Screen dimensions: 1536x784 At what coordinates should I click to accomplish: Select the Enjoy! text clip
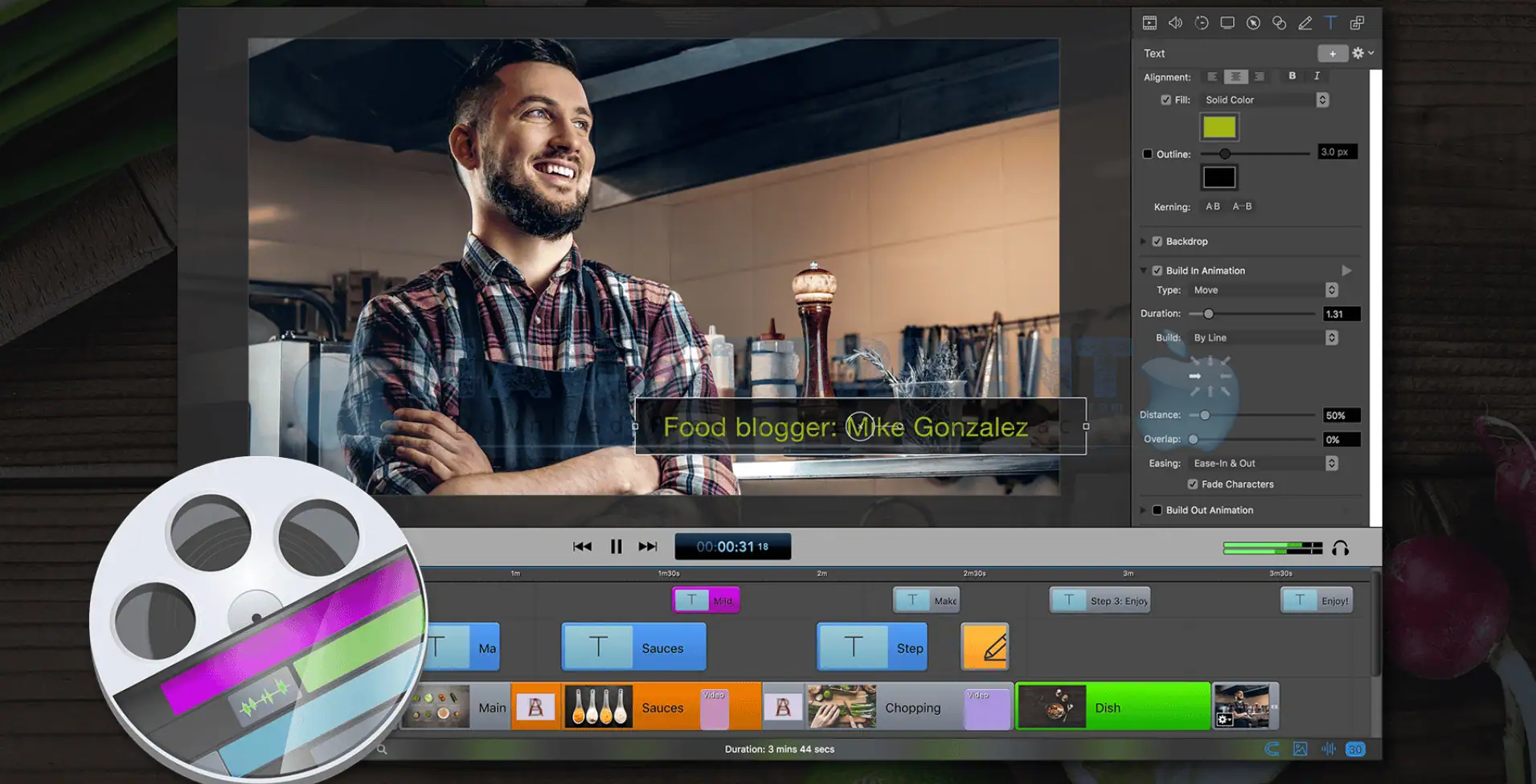click(x=1317, y=600)
